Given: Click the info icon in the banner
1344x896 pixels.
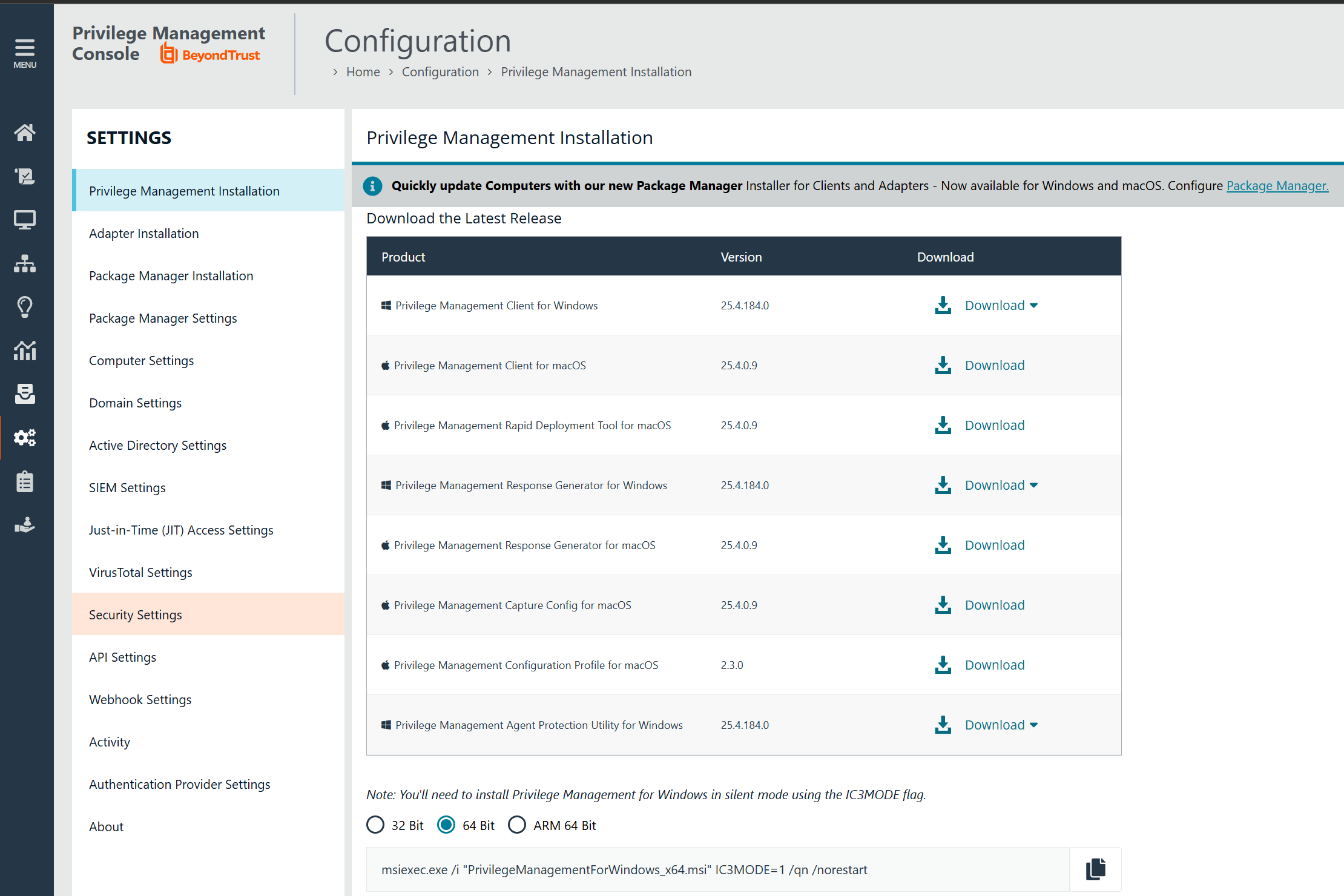Looking at the screenshot, I should pos(372,186).
